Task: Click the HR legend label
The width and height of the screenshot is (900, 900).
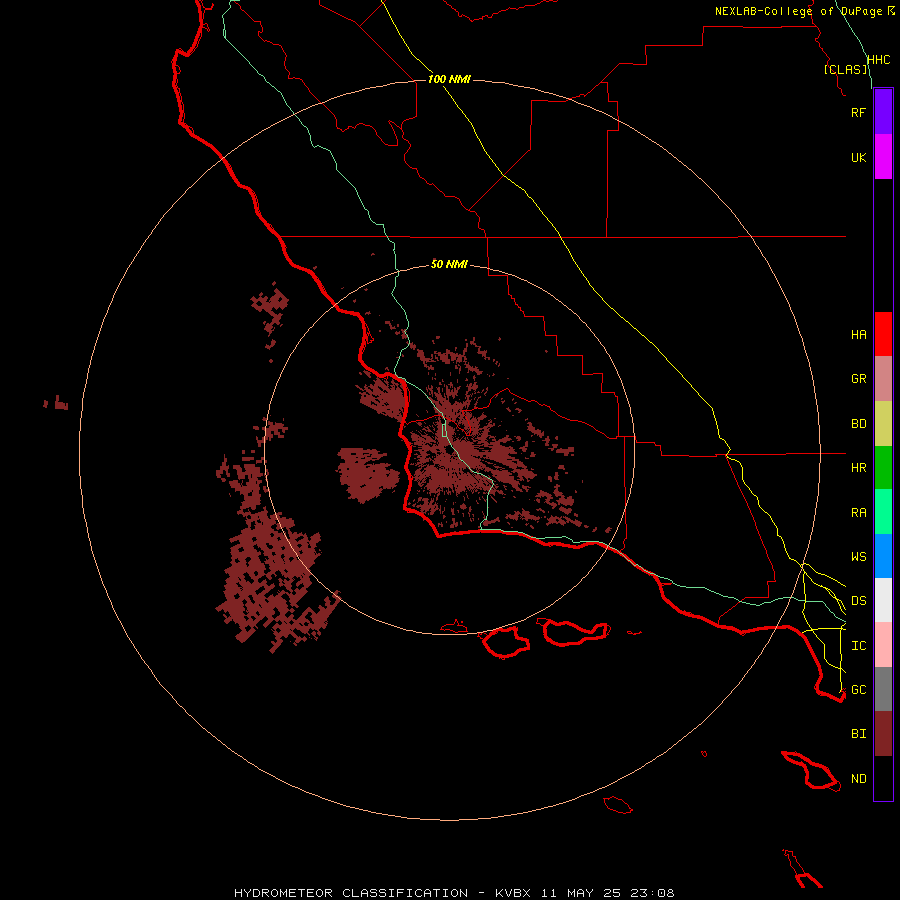Action: tap(858, 468)
